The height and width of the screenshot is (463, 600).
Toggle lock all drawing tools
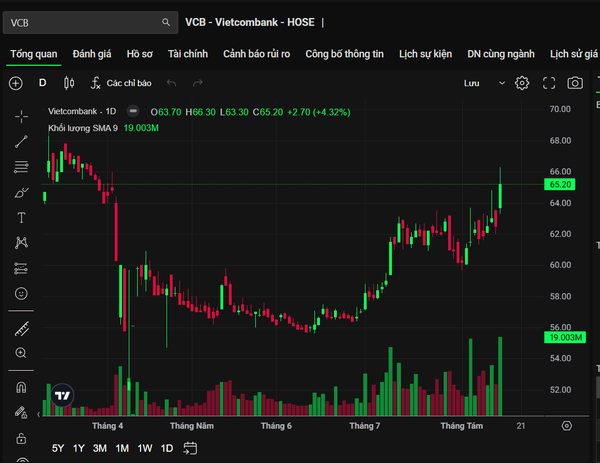click(21, 438)
